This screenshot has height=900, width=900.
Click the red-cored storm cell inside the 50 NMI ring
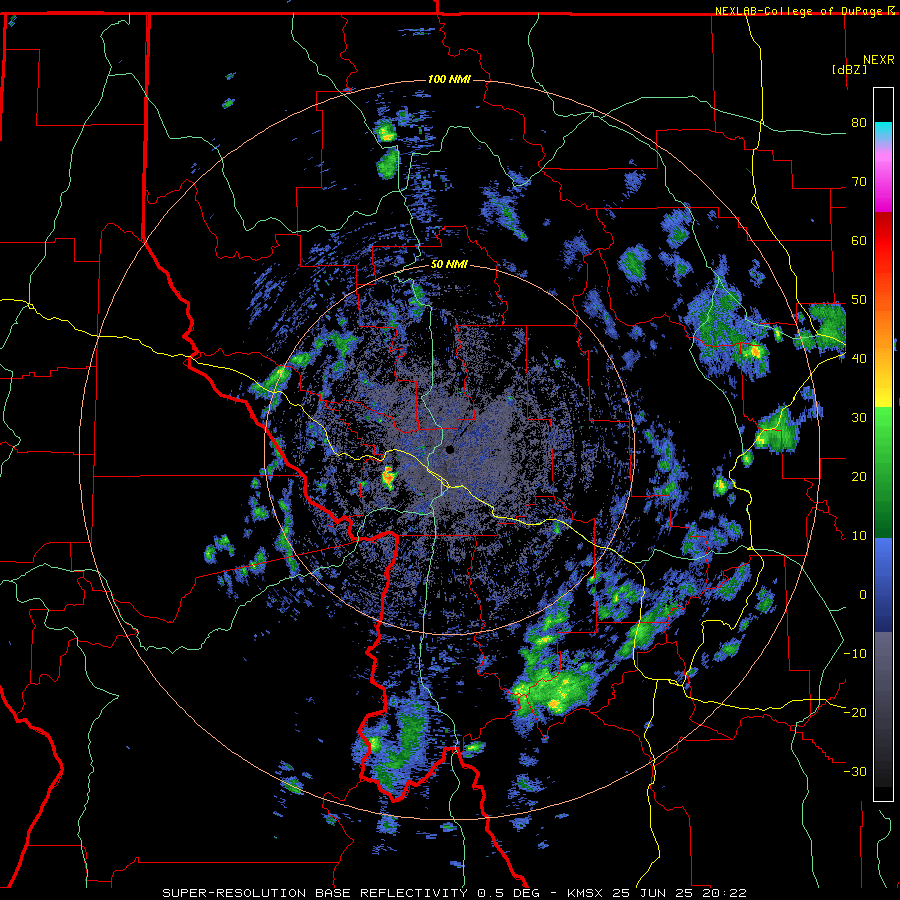click(x=388, y=476)
